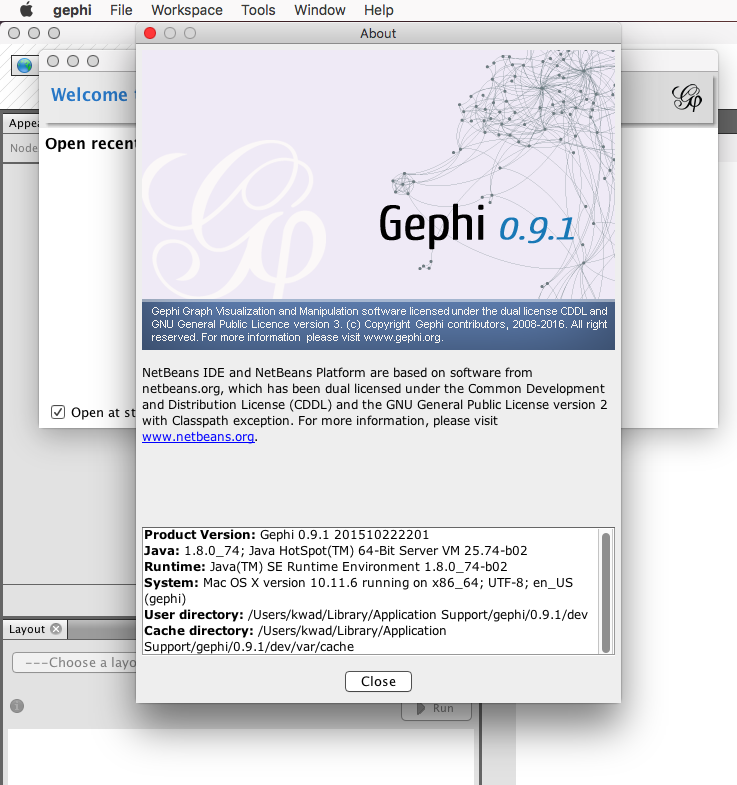Click the scrollbar in the version info box
This screenshot has width=737, height=785.
pyautogui.click(x=605, y=592)
